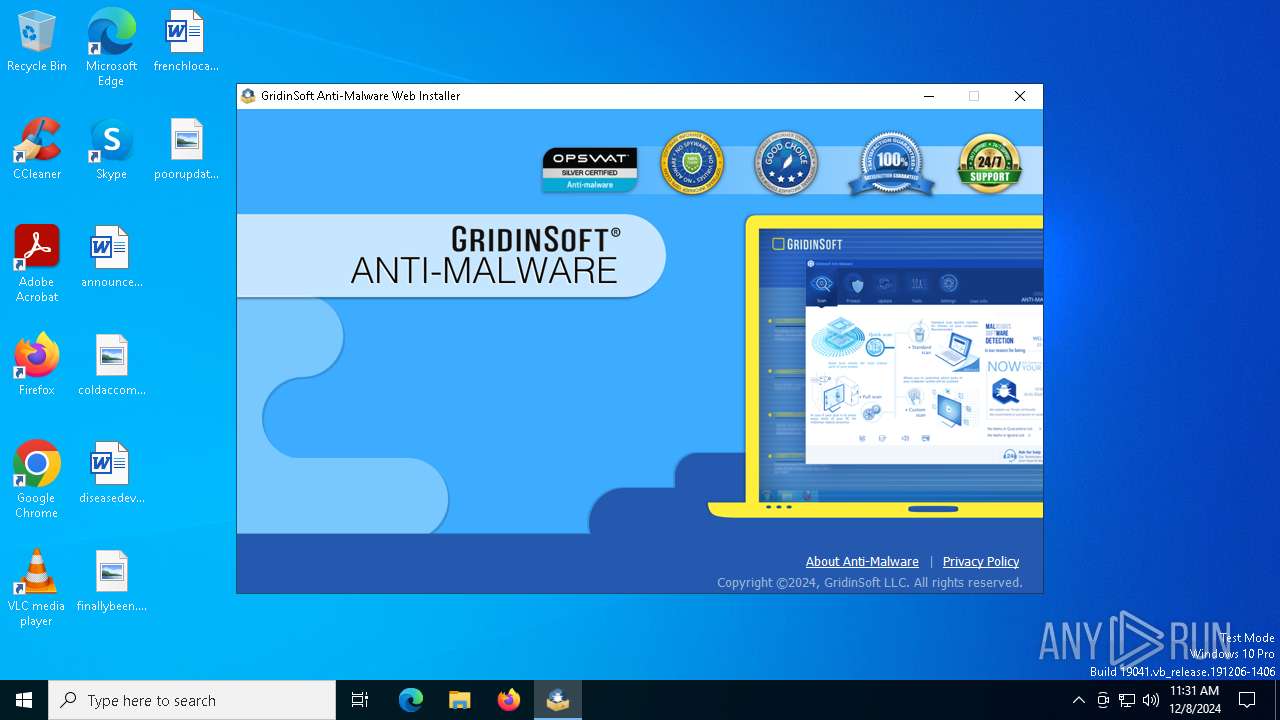Launch Firefox from the desktop icon
1280x720 pixels.
point(37,366)
